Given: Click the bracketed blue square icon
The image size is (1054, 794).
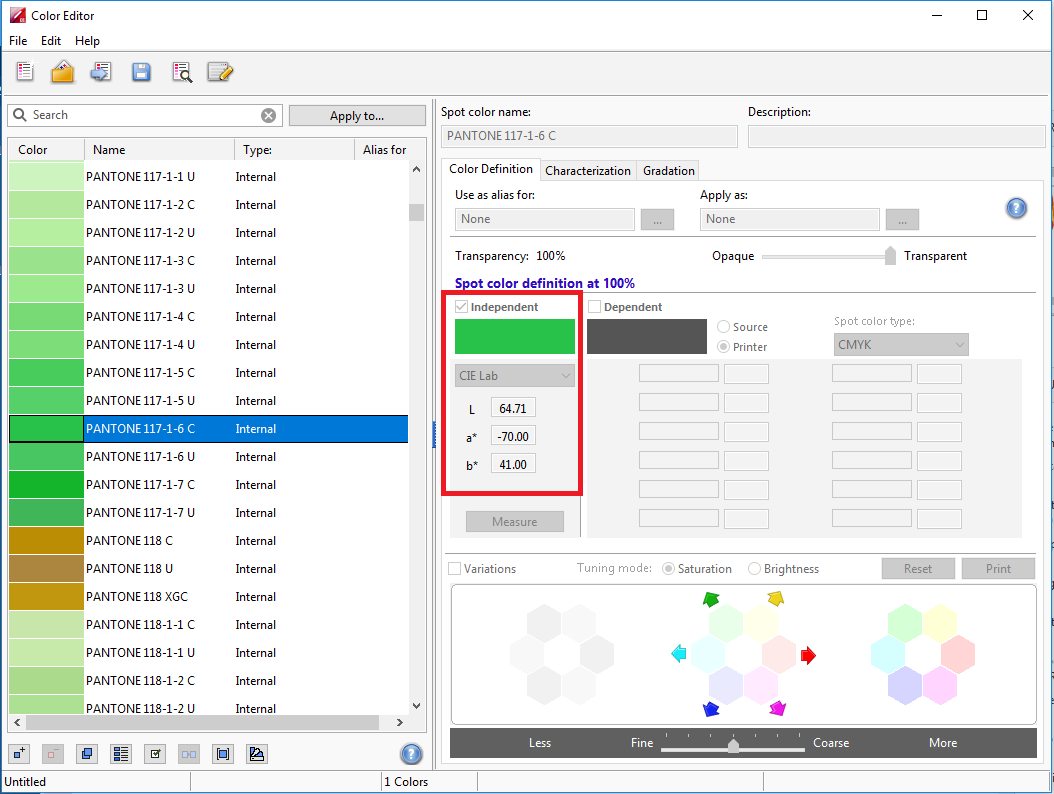Looking at the screenshot, I should [222, 754].
